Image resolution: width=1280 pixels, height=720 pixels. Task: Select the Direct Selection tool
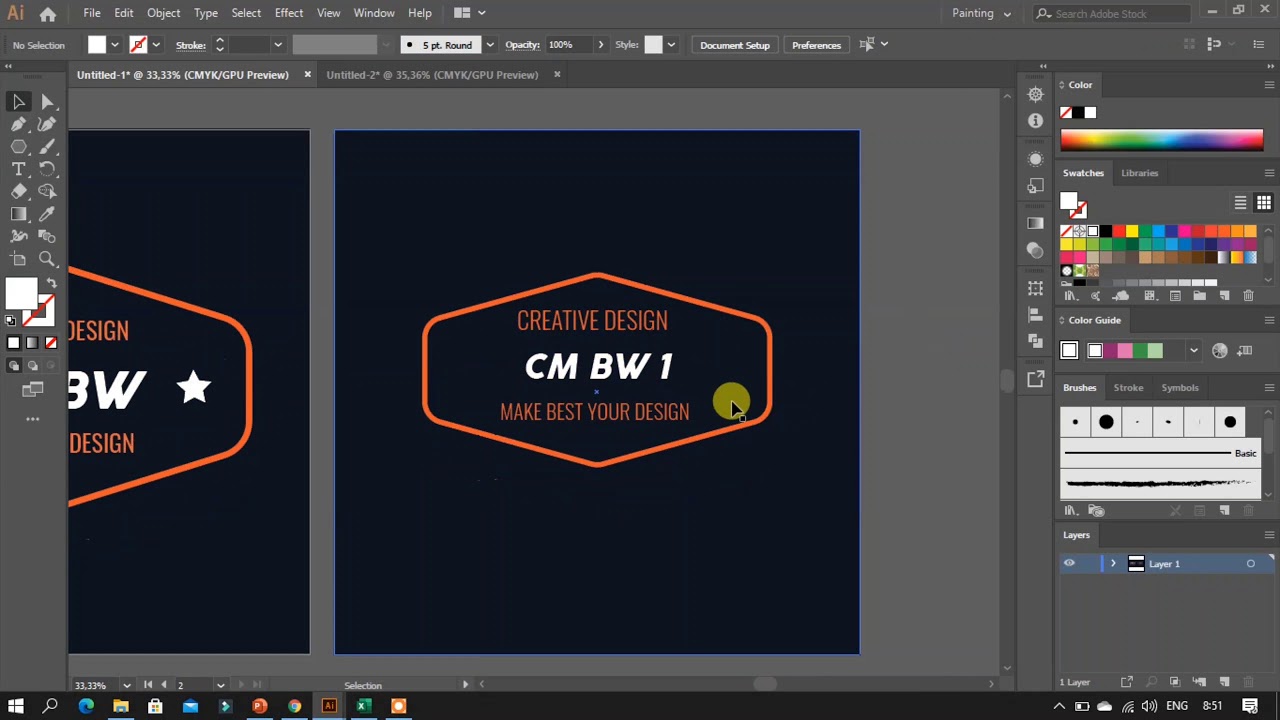tap(47, 101)
